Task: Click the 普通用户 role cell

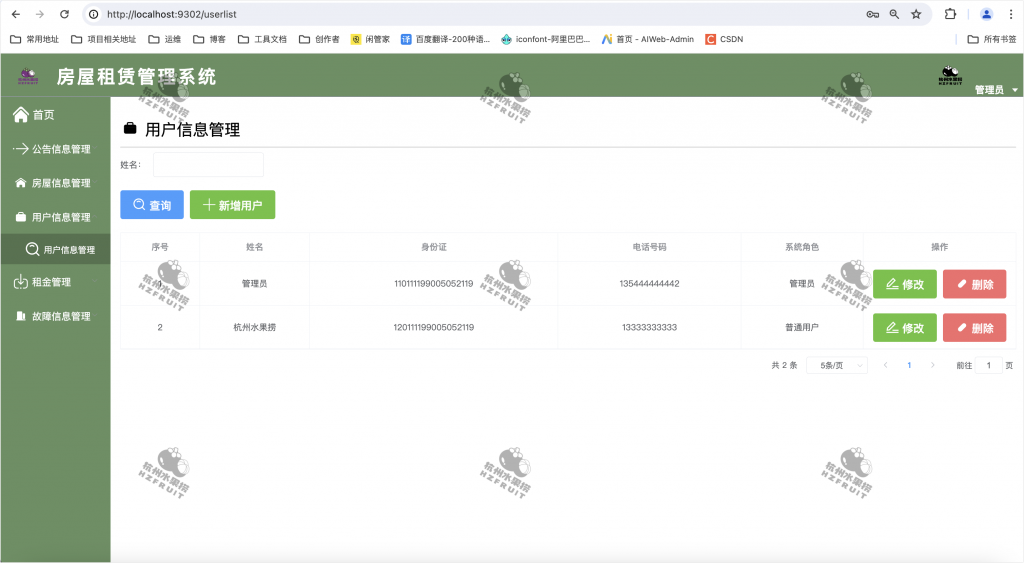Action: [x=802, y=327]
